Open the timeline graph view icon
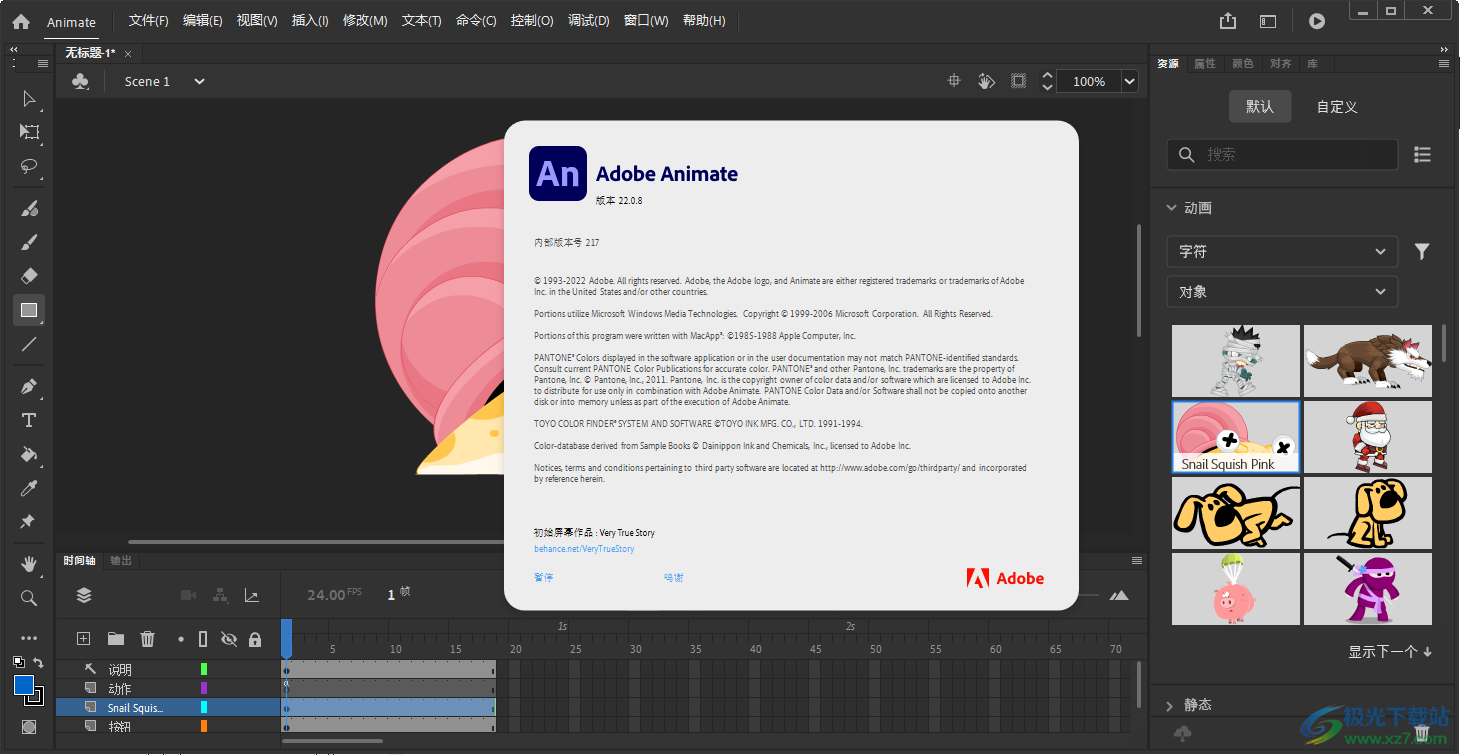This screenshot has height=755, width=1460. click(252, 595)
